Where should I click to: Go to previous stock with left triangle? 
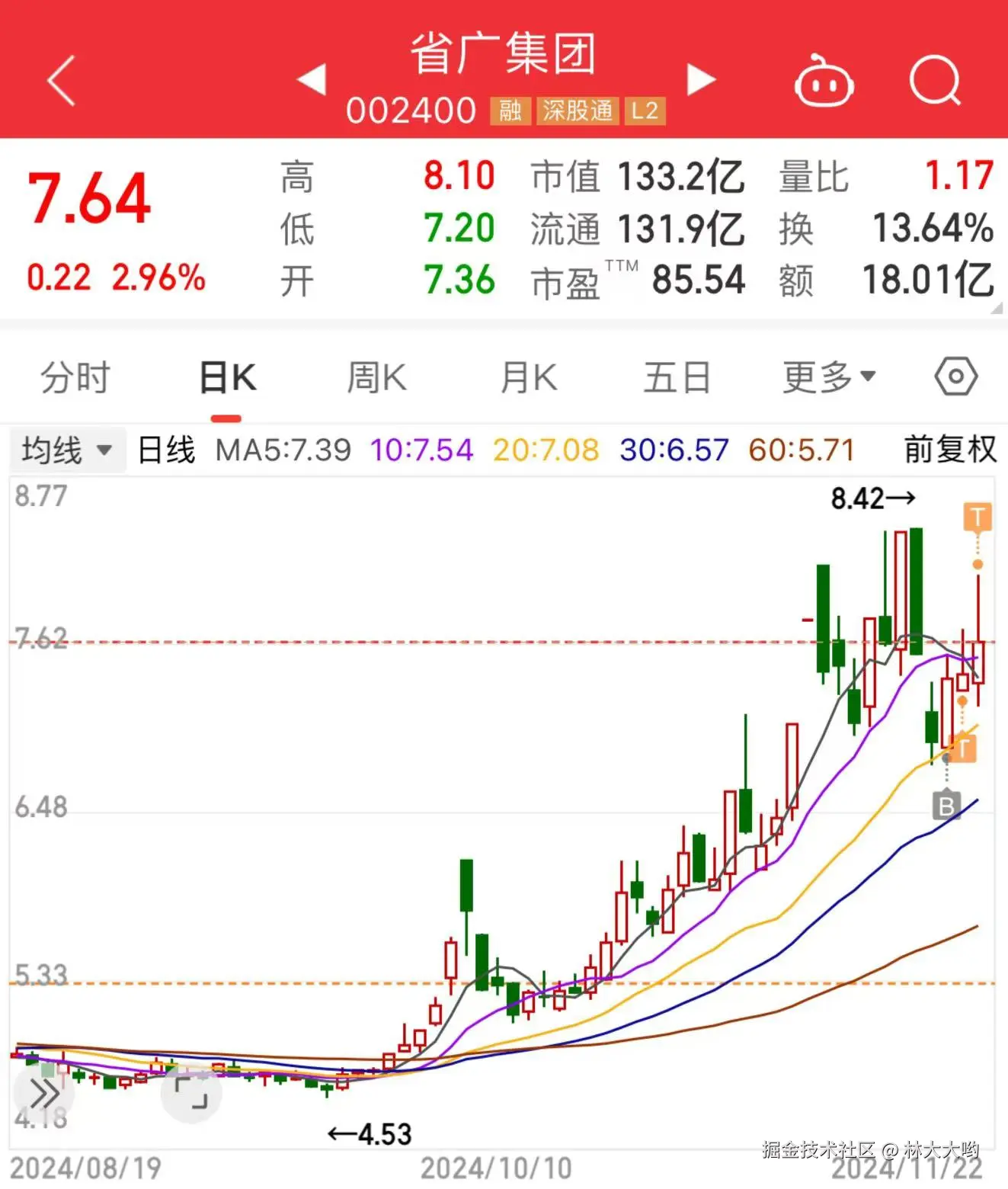[x=312, y=80]
